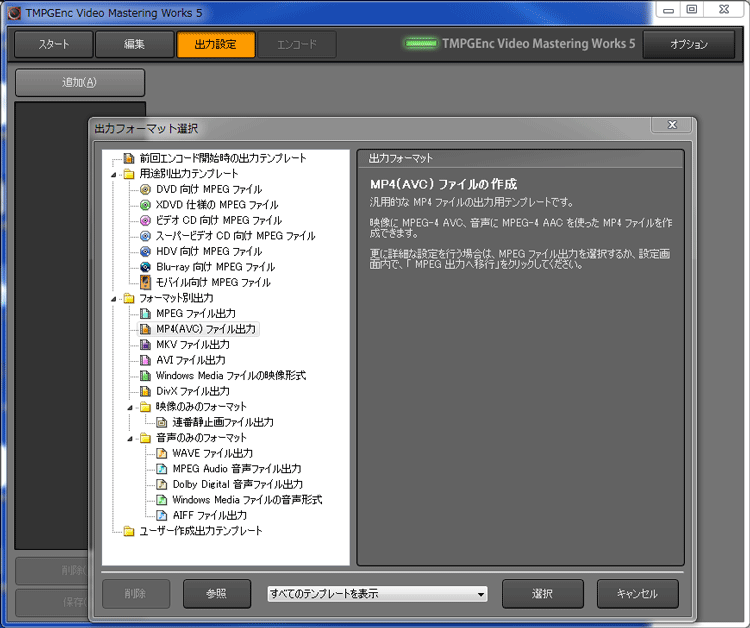Open the オプション menu button

click(688, 44)
